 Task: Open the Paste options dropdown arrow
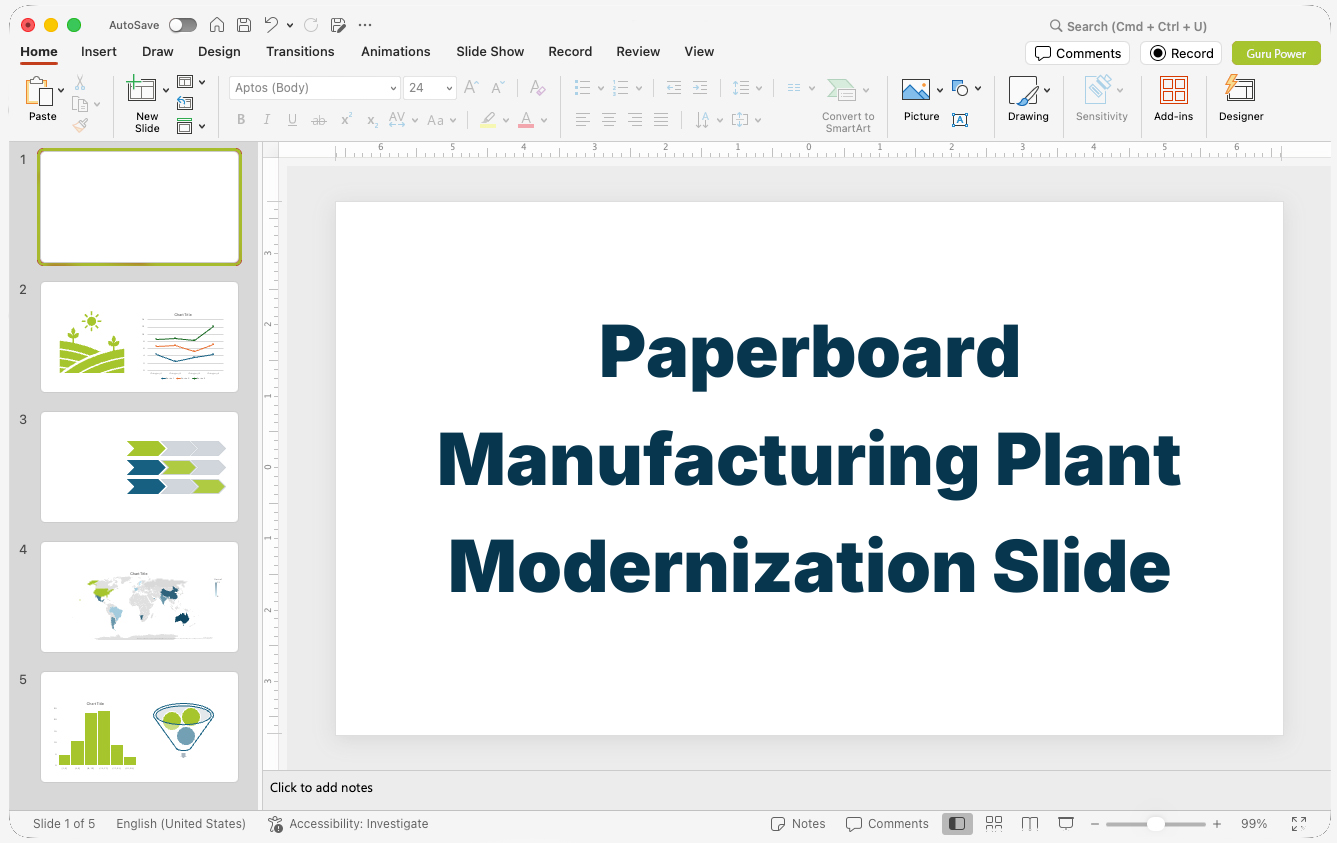point(61,90)
